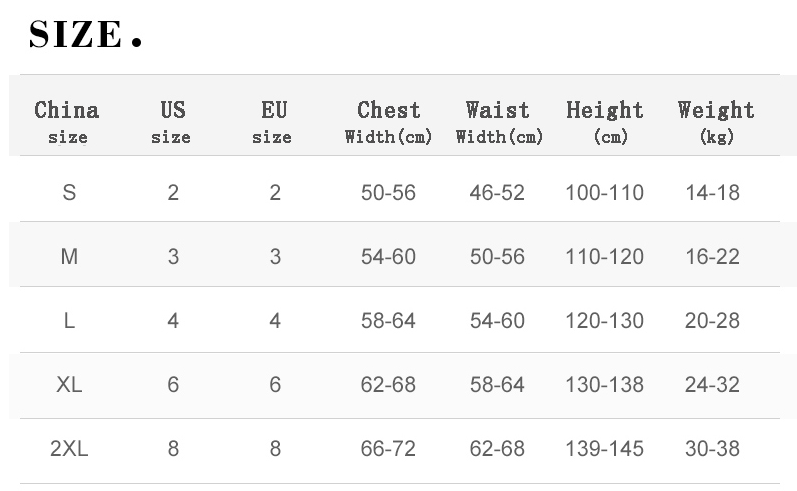797x491 pixels.
Task: Click the height value 139-145
Action: coord(604,449)
